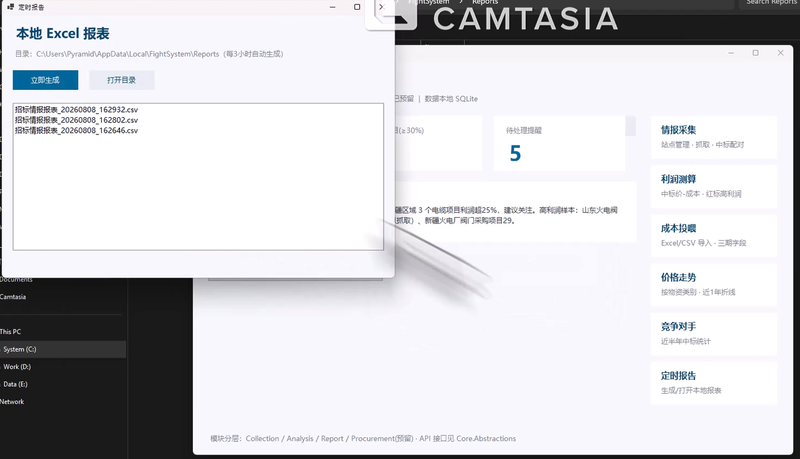This screenshot has width=800, height=459.
Task: Open the 竞争对手 module card
Action: click(713, 334)
